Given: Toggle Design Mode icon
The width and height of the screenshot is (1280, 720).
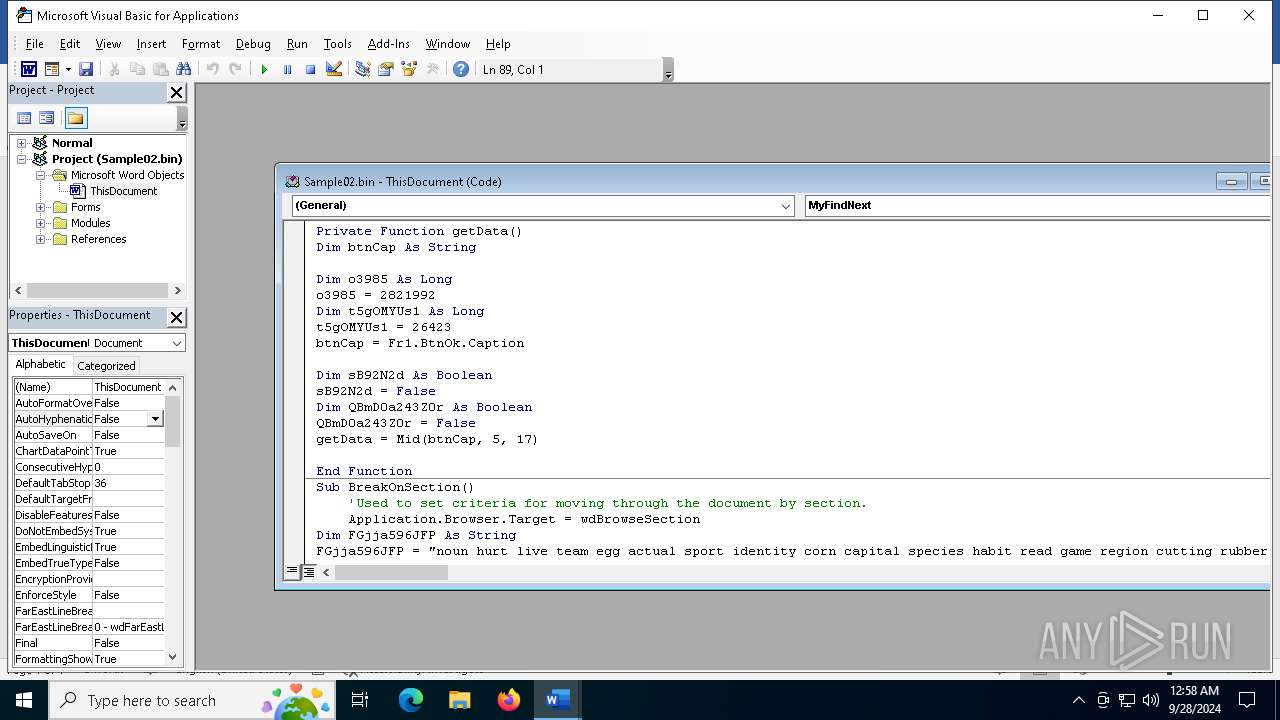Looking at the screenshot, I should (x=334, y=69).
